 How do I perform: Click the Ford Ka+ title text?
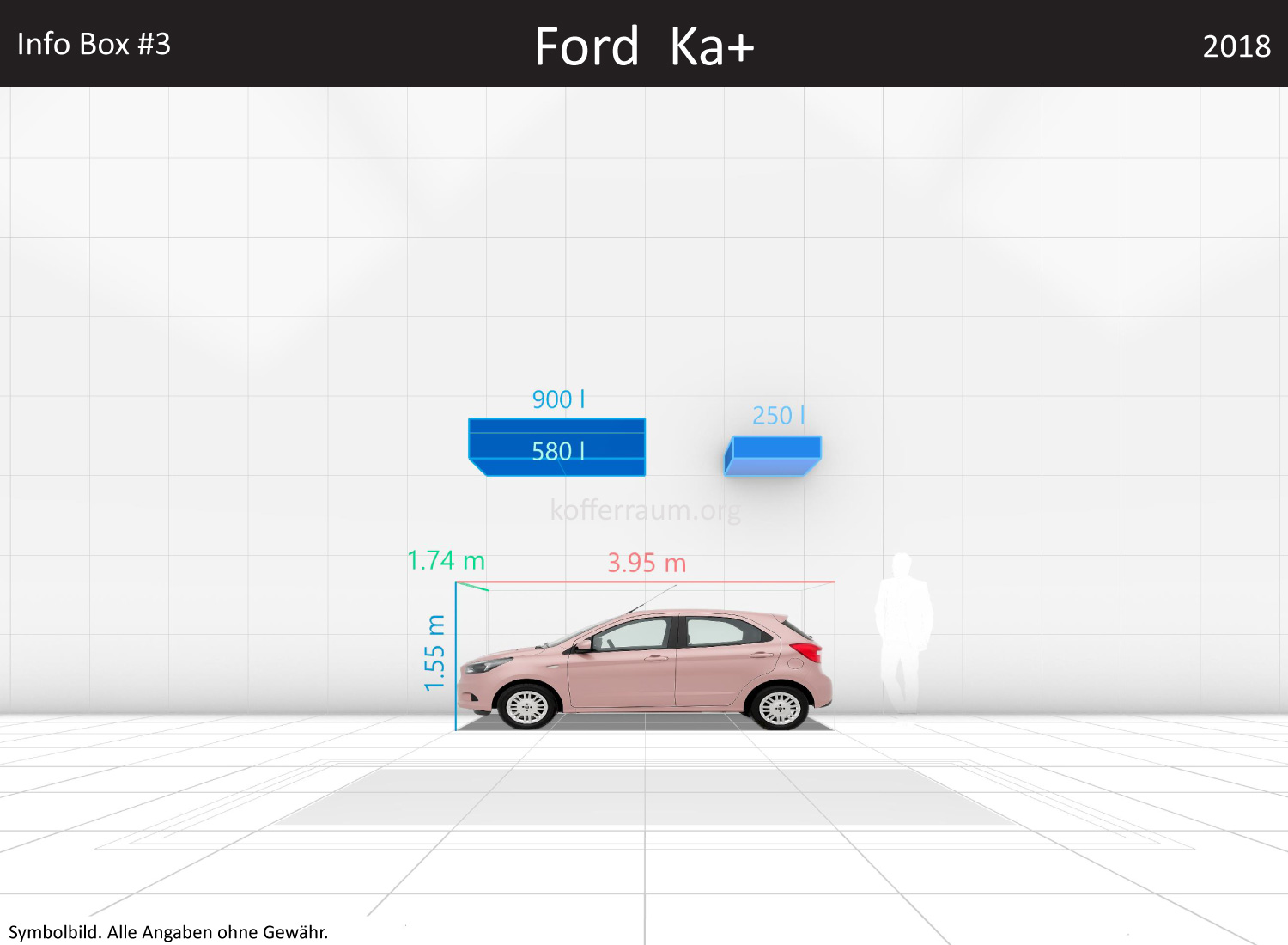tap(644, 46)
